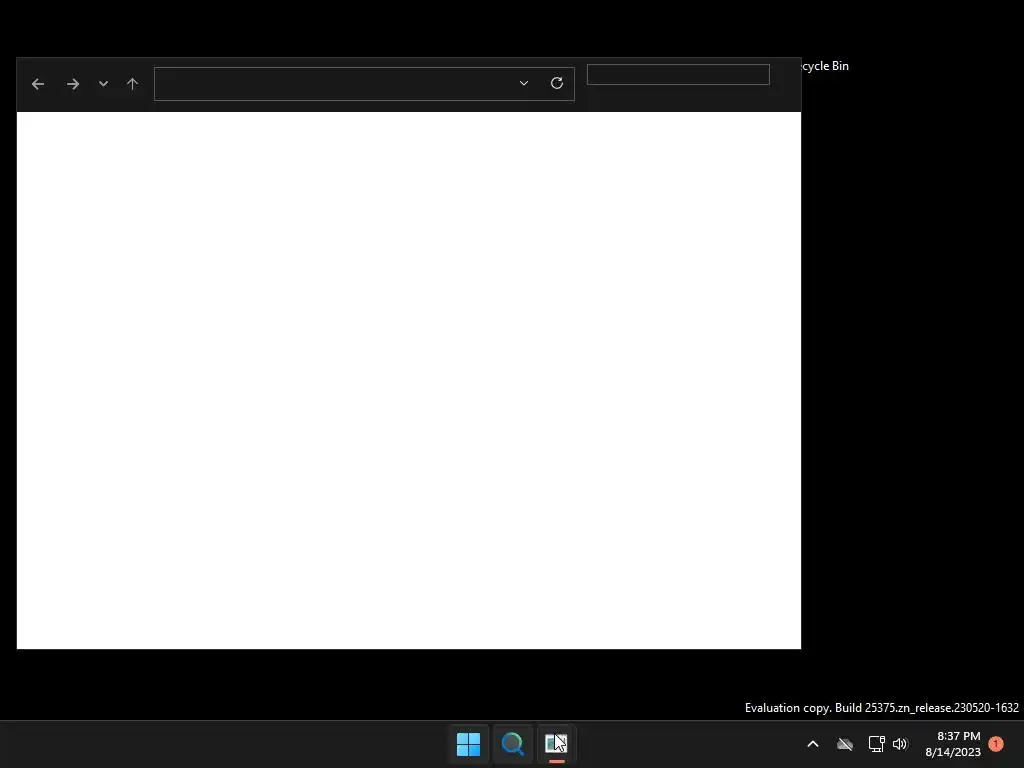Navigate up one folder level
The image size is (1024, 768).
133,84
